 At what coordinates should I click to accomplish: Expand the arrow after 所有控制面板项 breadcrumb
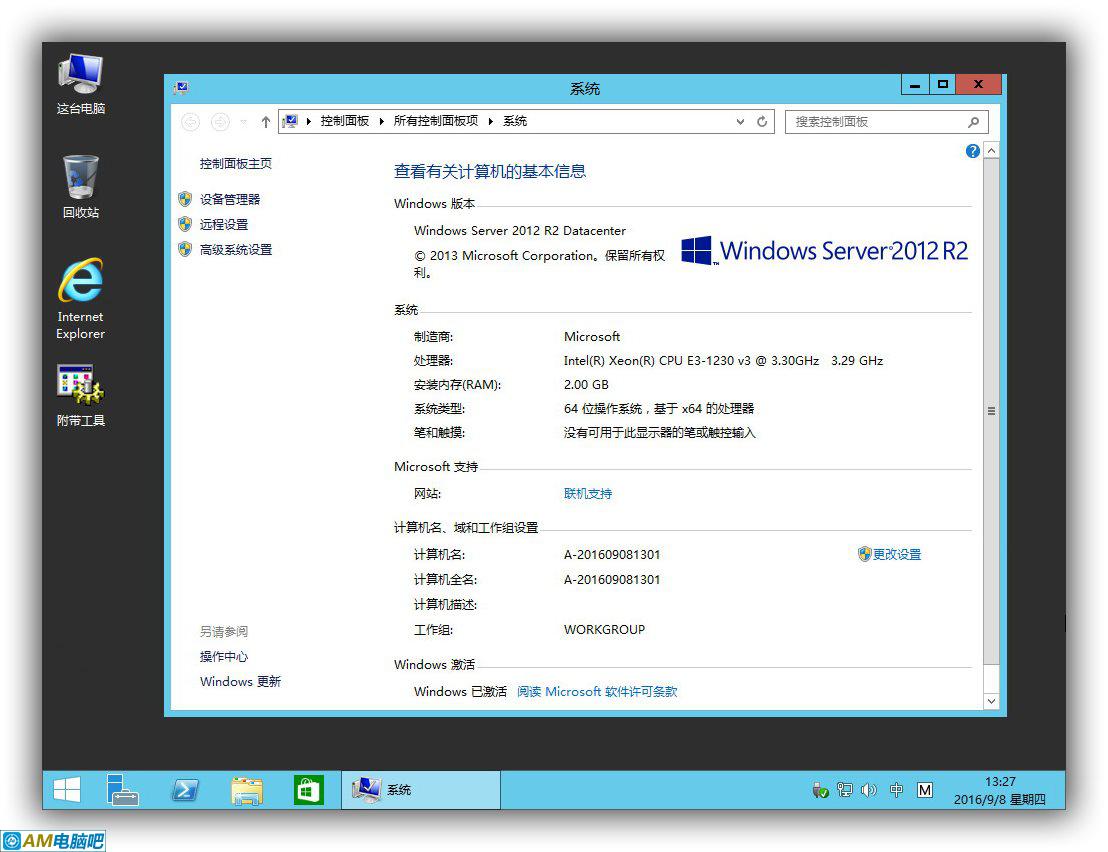coord(490,122)
